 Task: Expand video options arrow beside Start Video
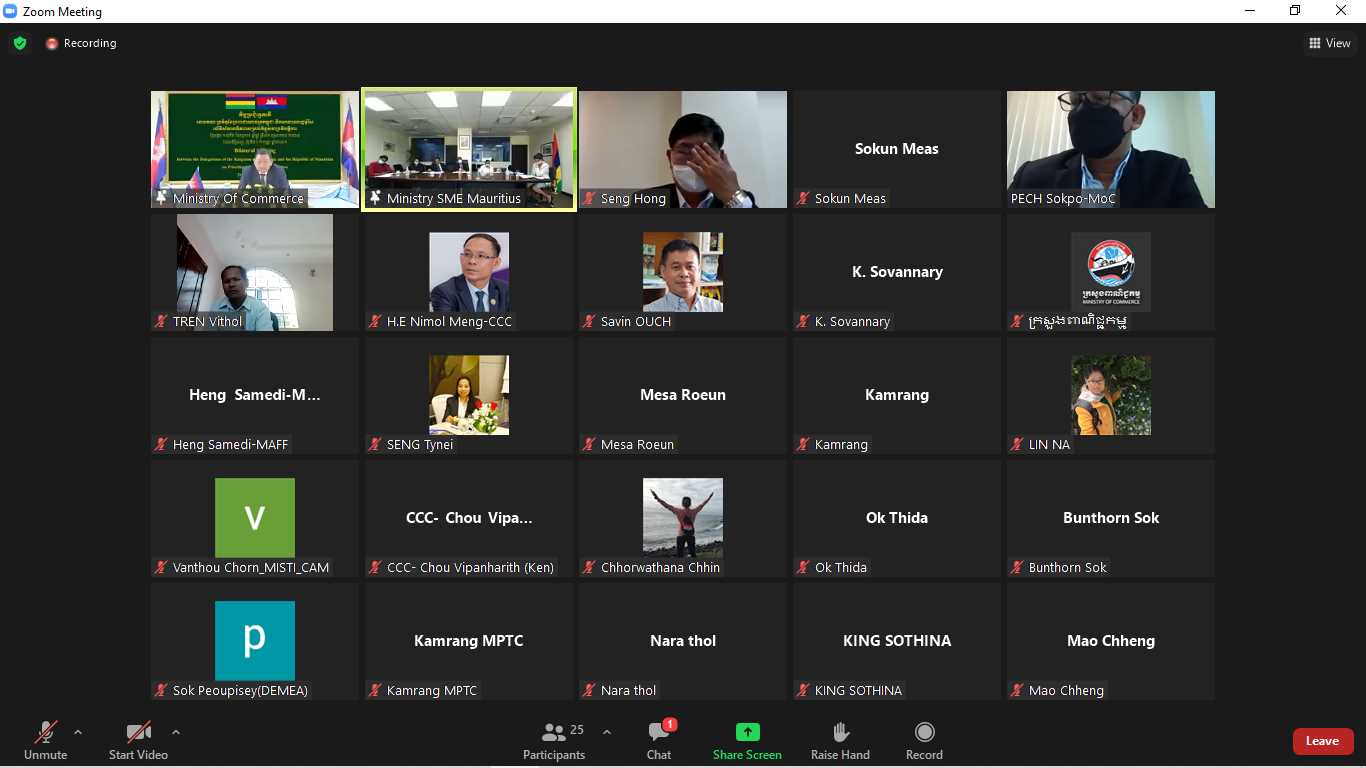(x=176, y=732)
